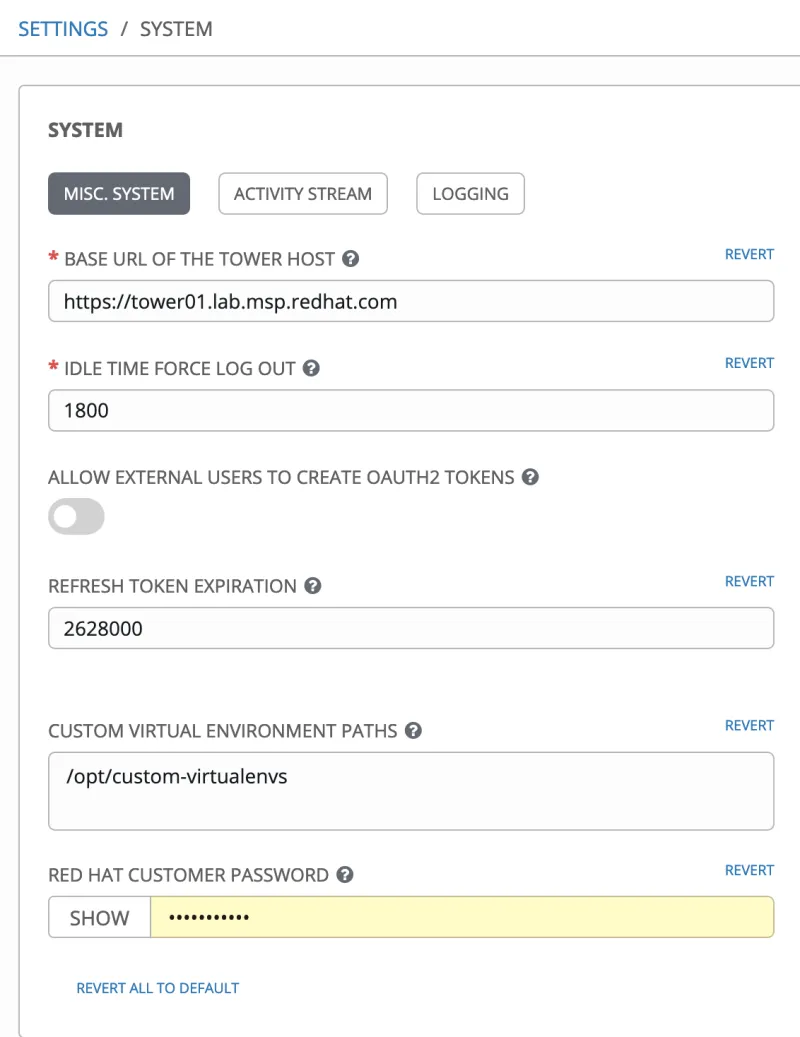Screen dimensions: 800x1037
Task: Show help for Refresh Token Expiration
Action: click(x=312, y=586)
